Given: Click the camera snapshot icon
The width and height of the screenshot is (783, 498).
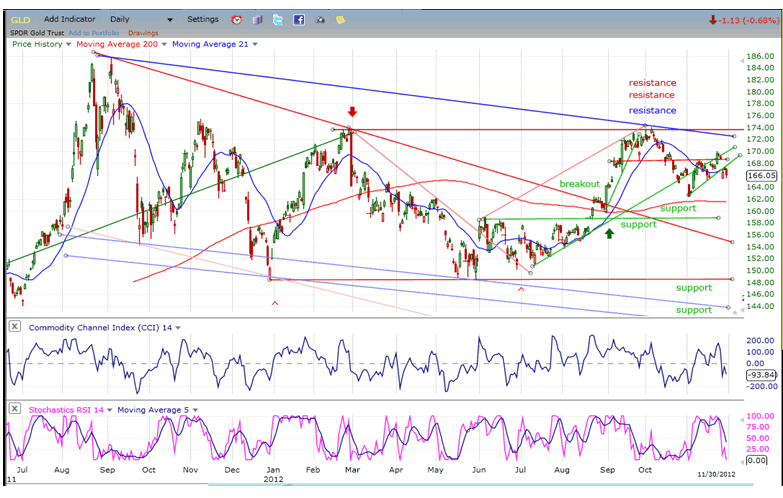Looking at the screenshot, I should pyautogui.click(x=319, y=19).
